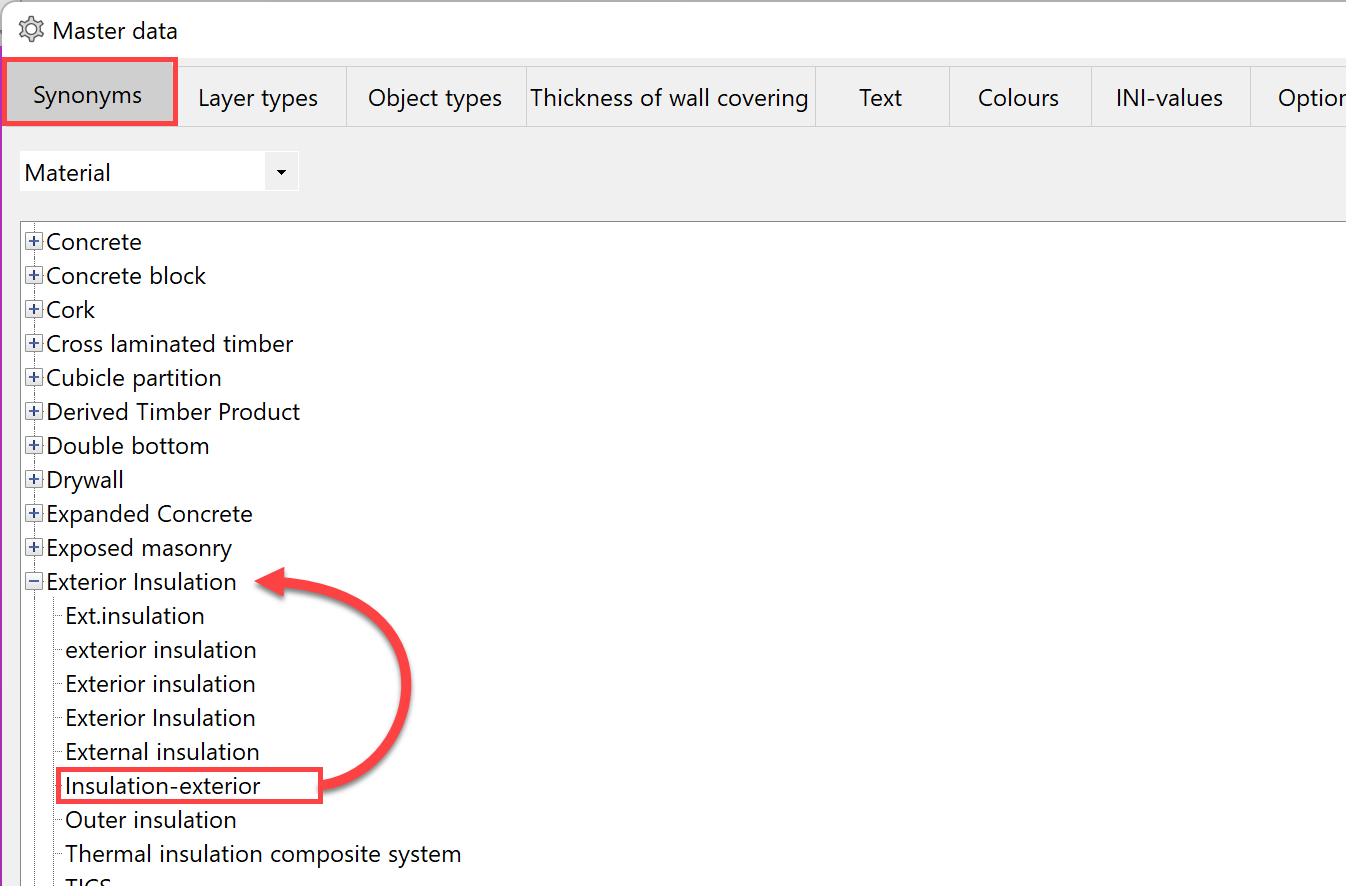Expand the Concrete block node
The width and height of the screenshot is (1346, 886).
point(35,276)
